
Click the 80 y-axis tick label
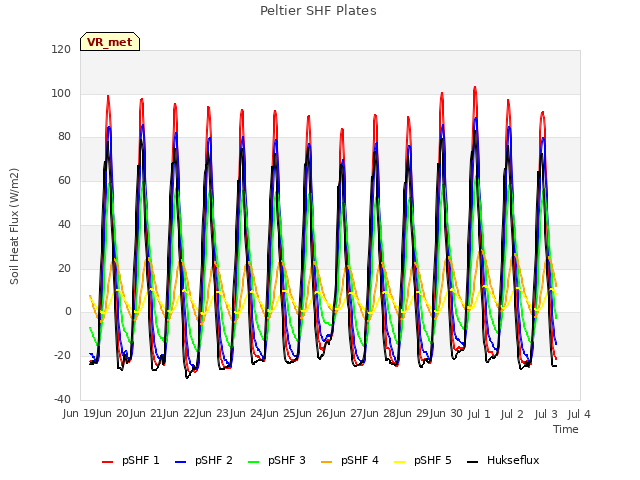coord(64,137)
